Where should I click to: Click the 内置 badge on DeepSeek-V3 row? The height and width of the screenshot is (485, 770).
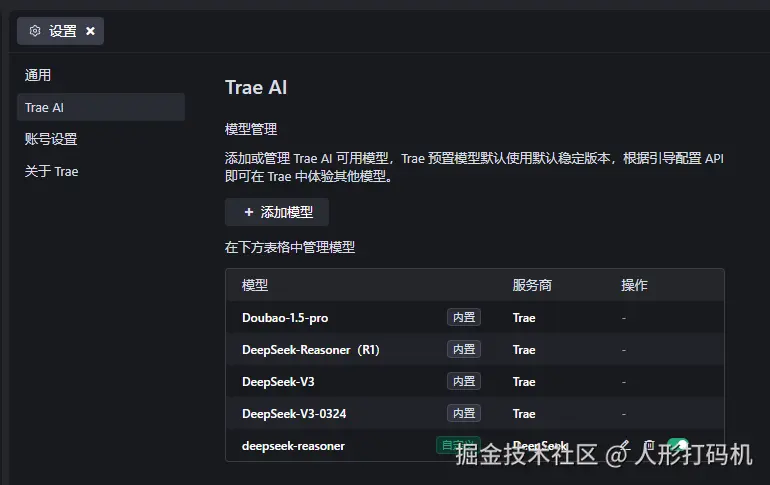click(464, 381)
